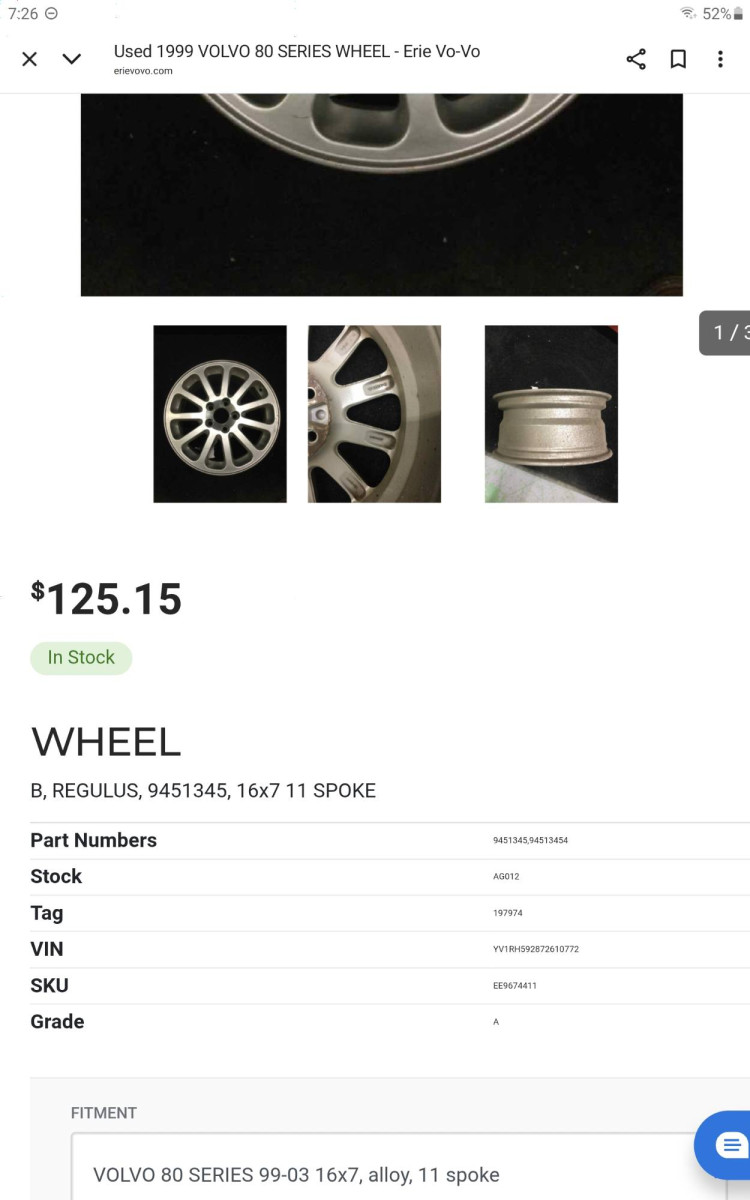Image resolution: width=750 pixels, height=1200 pixels.
Task: Click the main wheel photo
Action: (382, 195)
